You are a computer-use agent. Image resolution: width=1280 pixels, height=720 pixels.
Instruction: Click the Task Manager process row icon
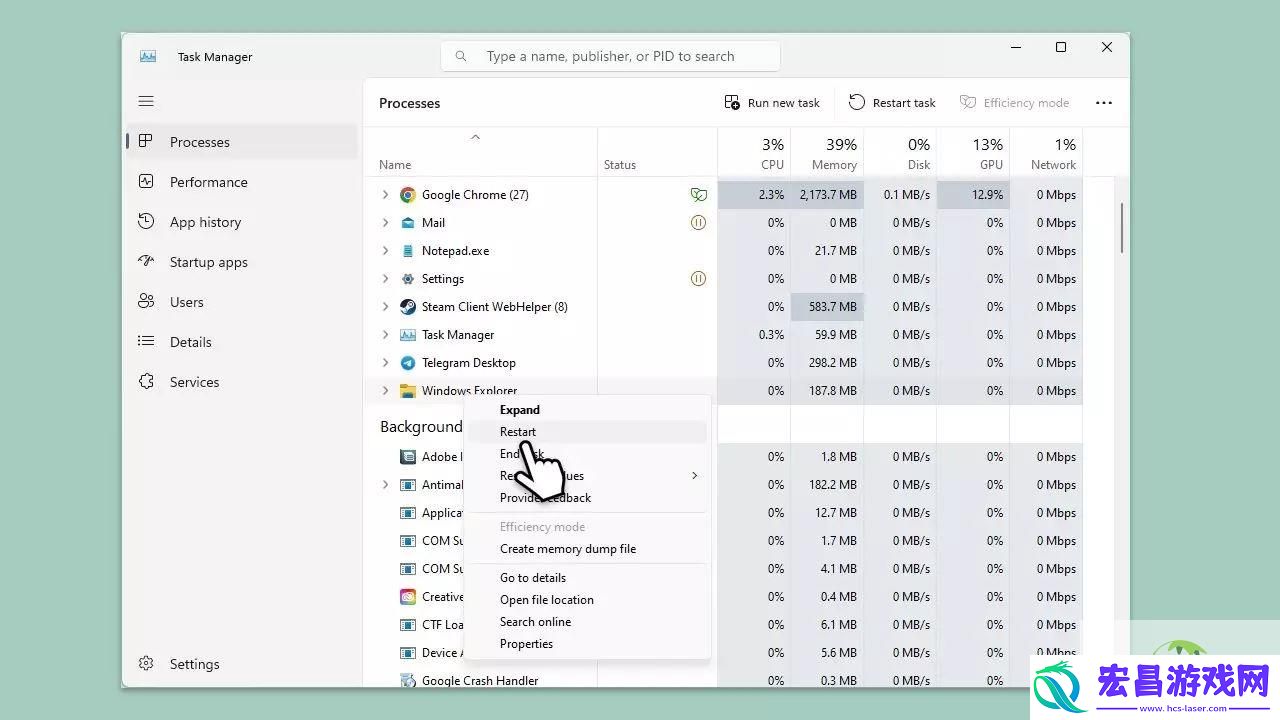coord(408,335)
